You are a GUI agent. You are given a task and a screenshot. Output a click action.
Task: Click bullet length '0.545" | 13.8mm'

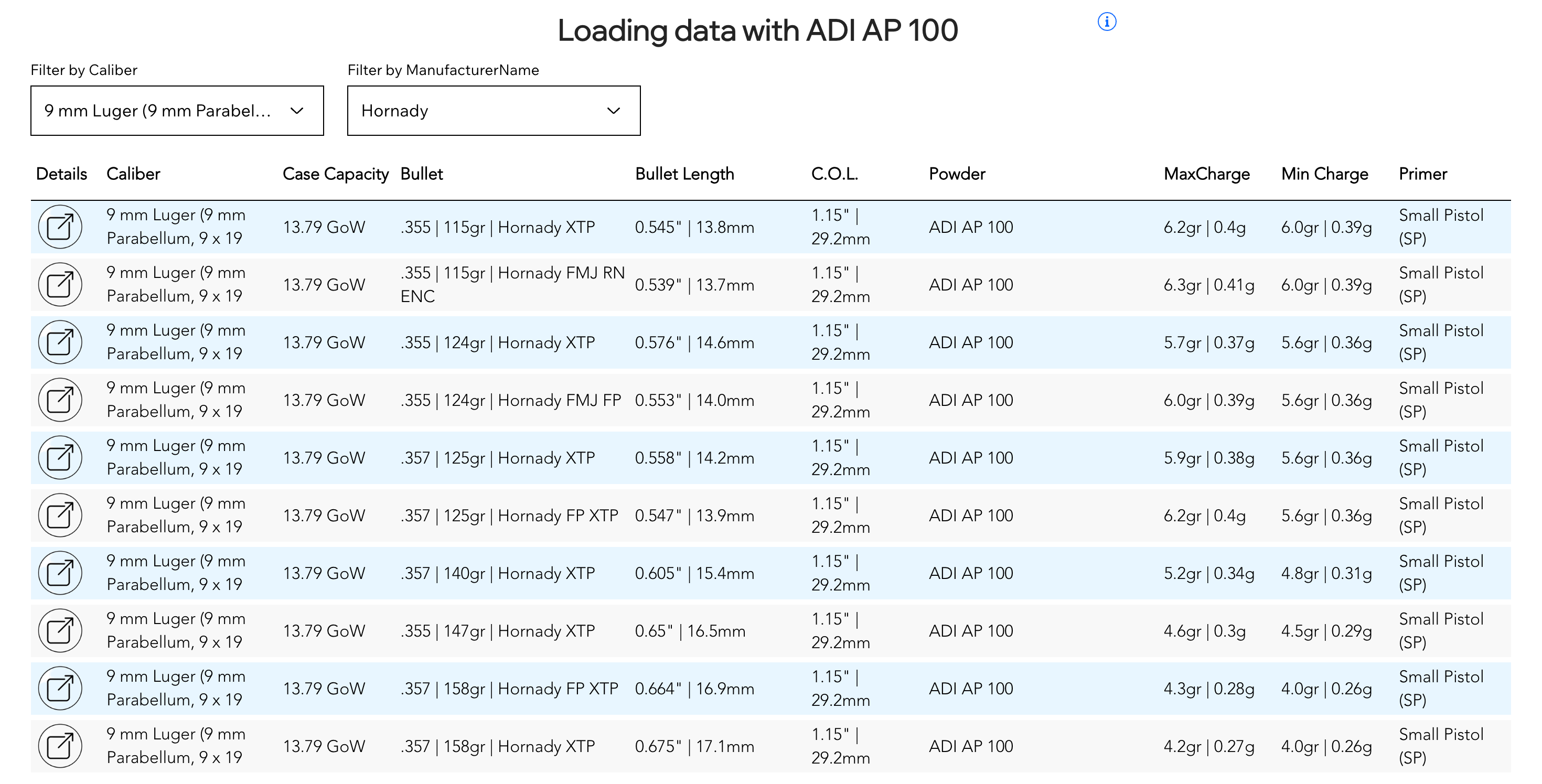[694, 228]
